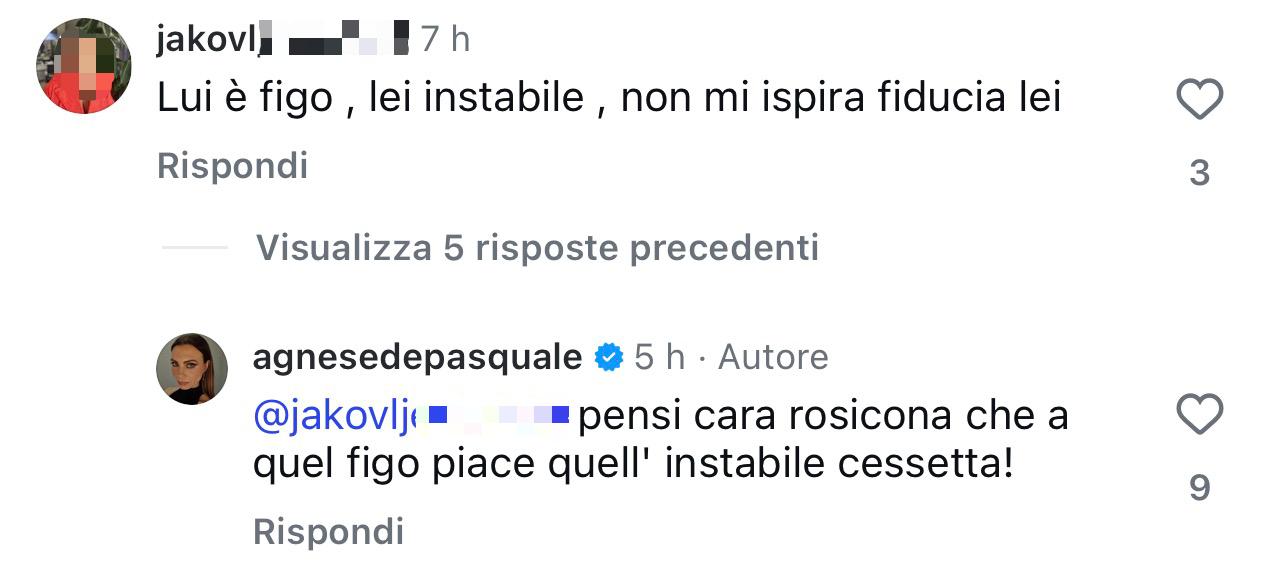Screen dimensions: 1284x572
Task: Click the "Autore" label on the reply
Action: [x=773, y=357]
